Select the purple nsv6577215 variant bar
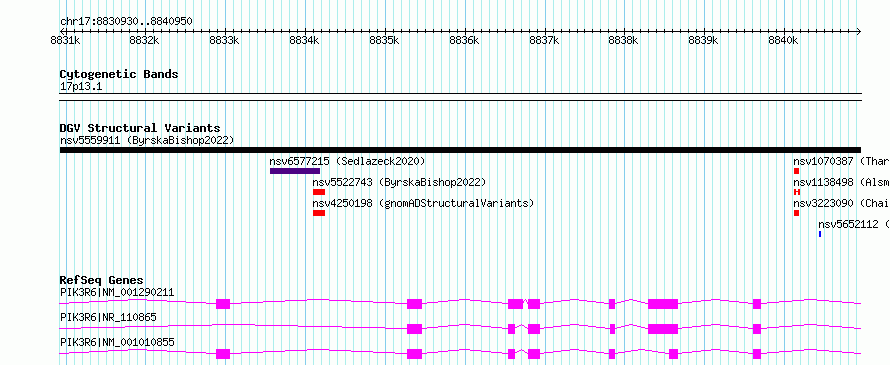 tap(295, 171)
